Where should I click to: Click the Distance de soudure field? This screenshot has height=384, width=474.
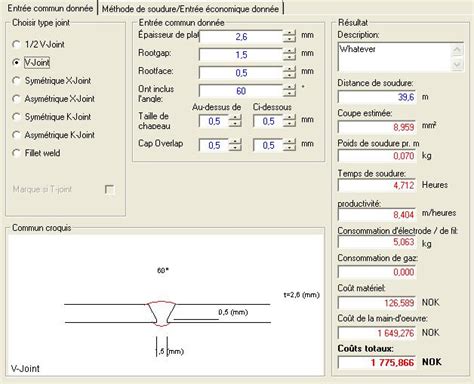[x=377, y=97]
